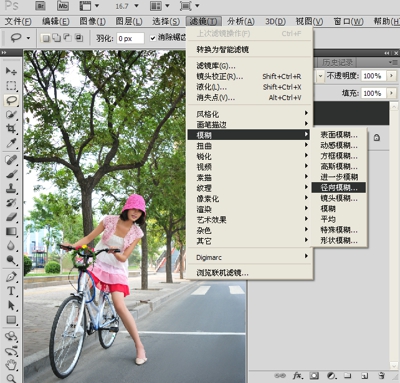Select the Pen tool
The height and width of the screenshot is (383, 400).
click(11, 277)
